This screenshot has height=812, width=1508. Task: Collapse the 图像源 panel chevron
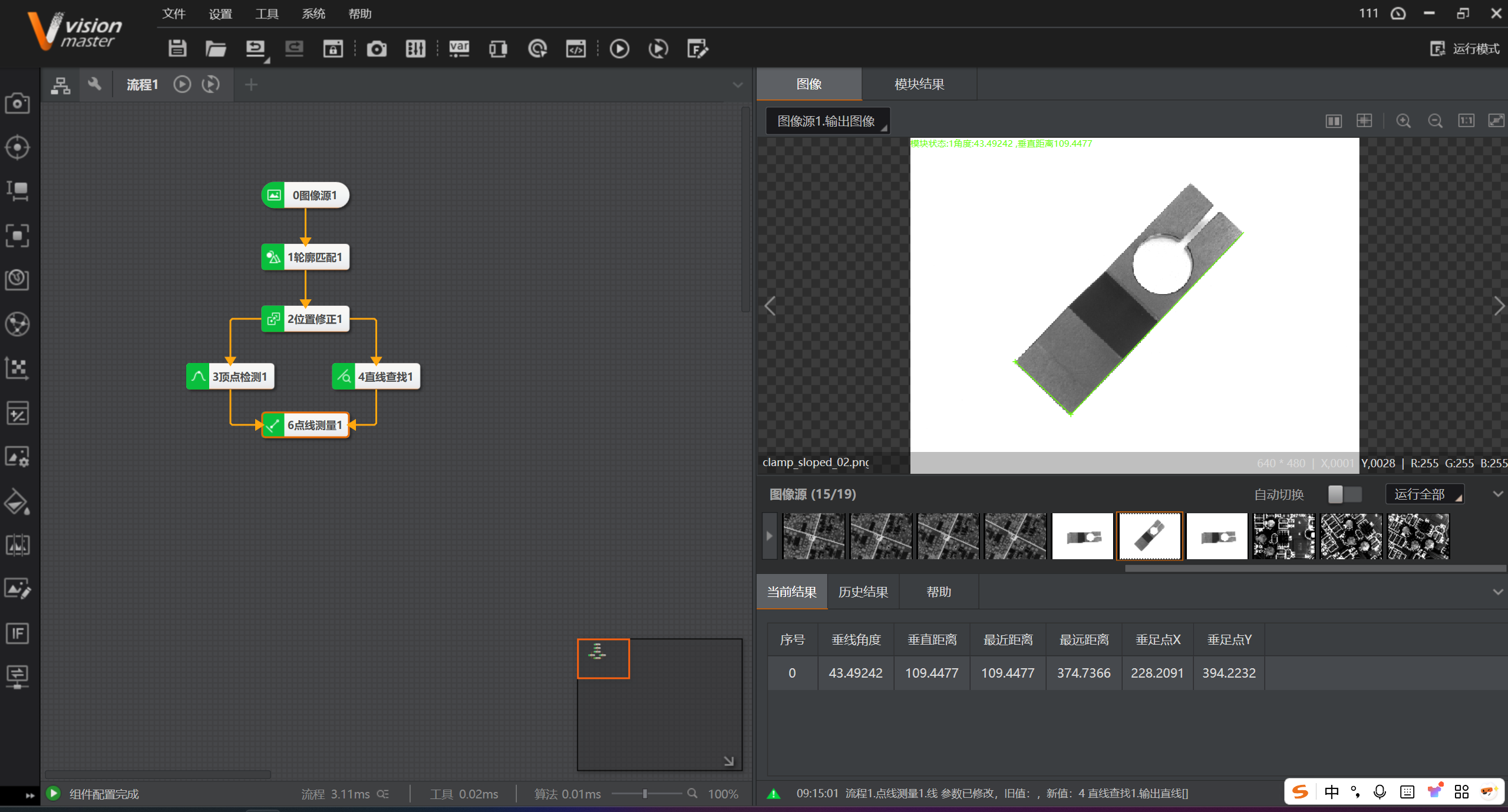(x=1497, y=494)
